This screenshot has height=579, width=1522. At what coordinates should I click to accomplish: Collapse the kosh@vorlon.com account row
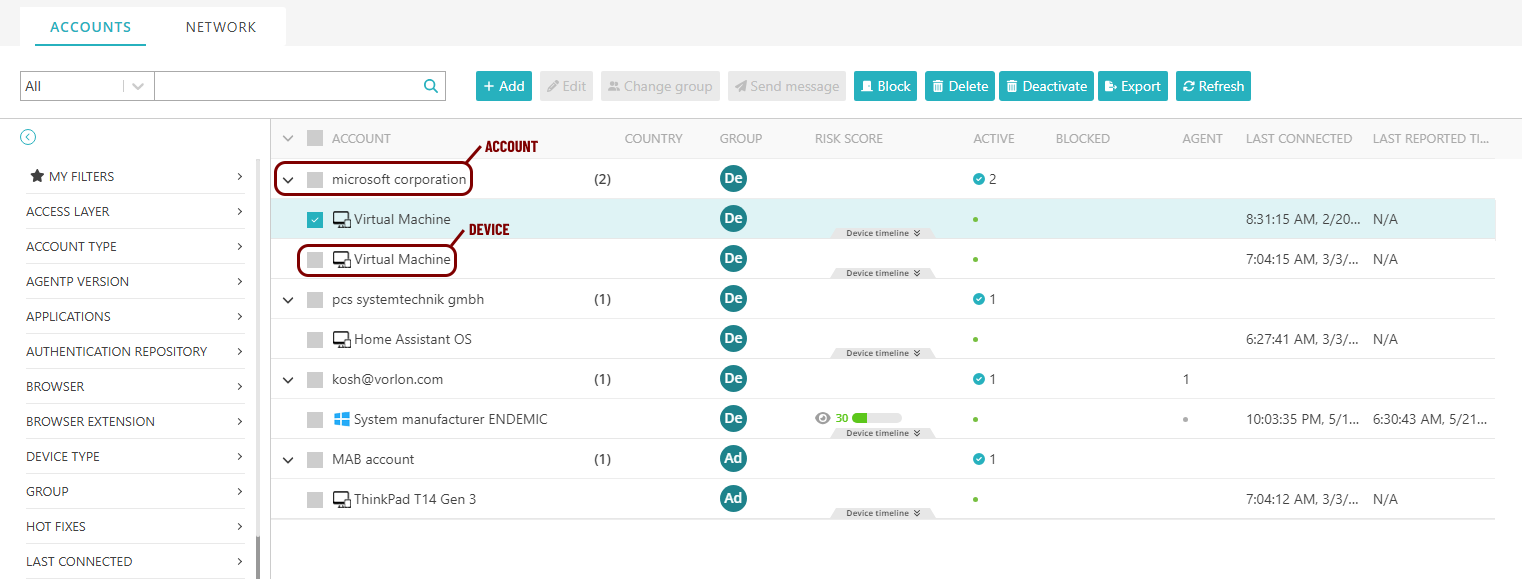tap(288, 379)
